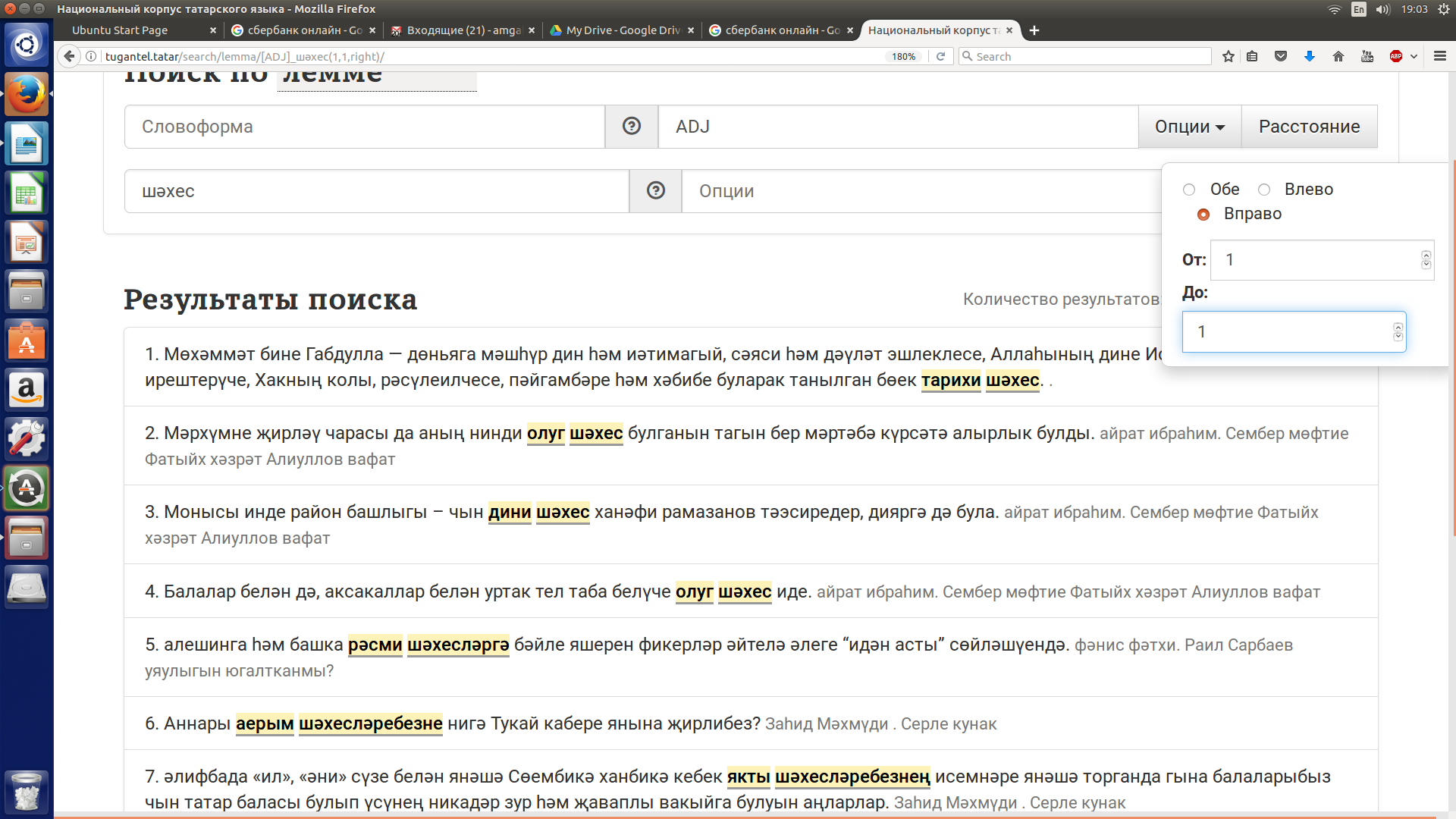Open the Adblock Plus dropdown arrow
This screenshot has width=1456, height=819.
pos(1414,55)
